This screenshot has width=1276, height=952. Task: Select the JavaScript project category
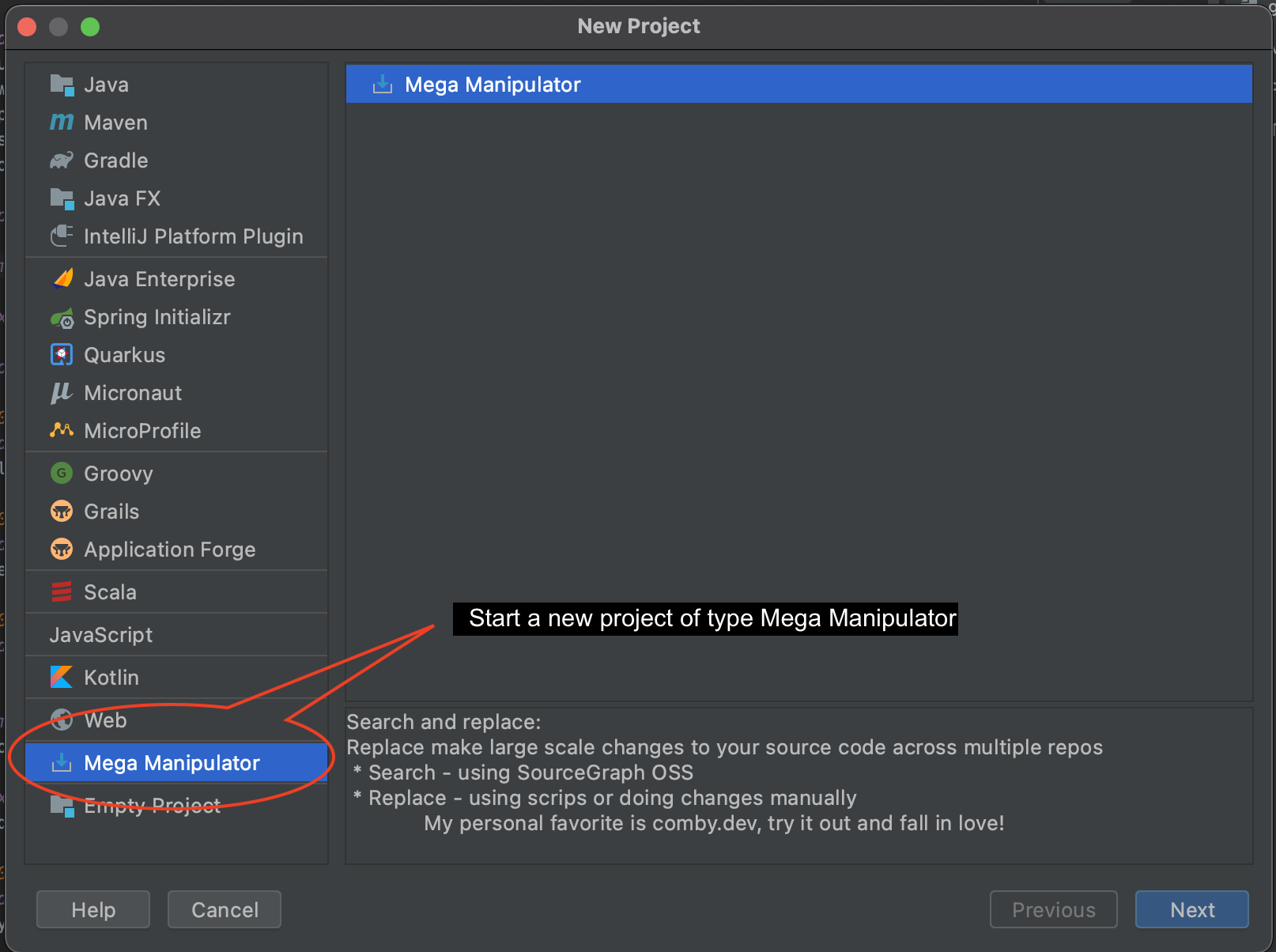[176, 634]
